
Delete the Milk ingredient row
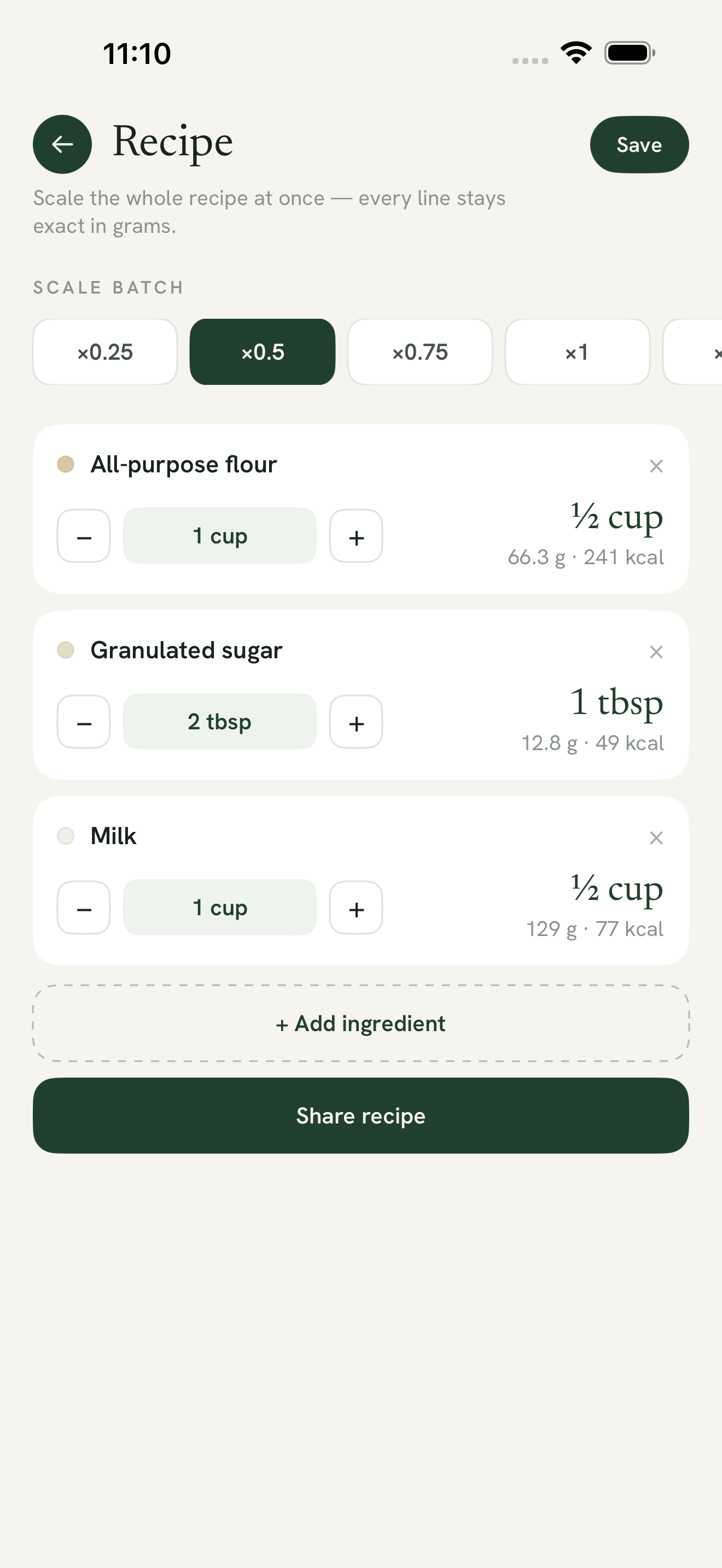(x=656, y=838)
